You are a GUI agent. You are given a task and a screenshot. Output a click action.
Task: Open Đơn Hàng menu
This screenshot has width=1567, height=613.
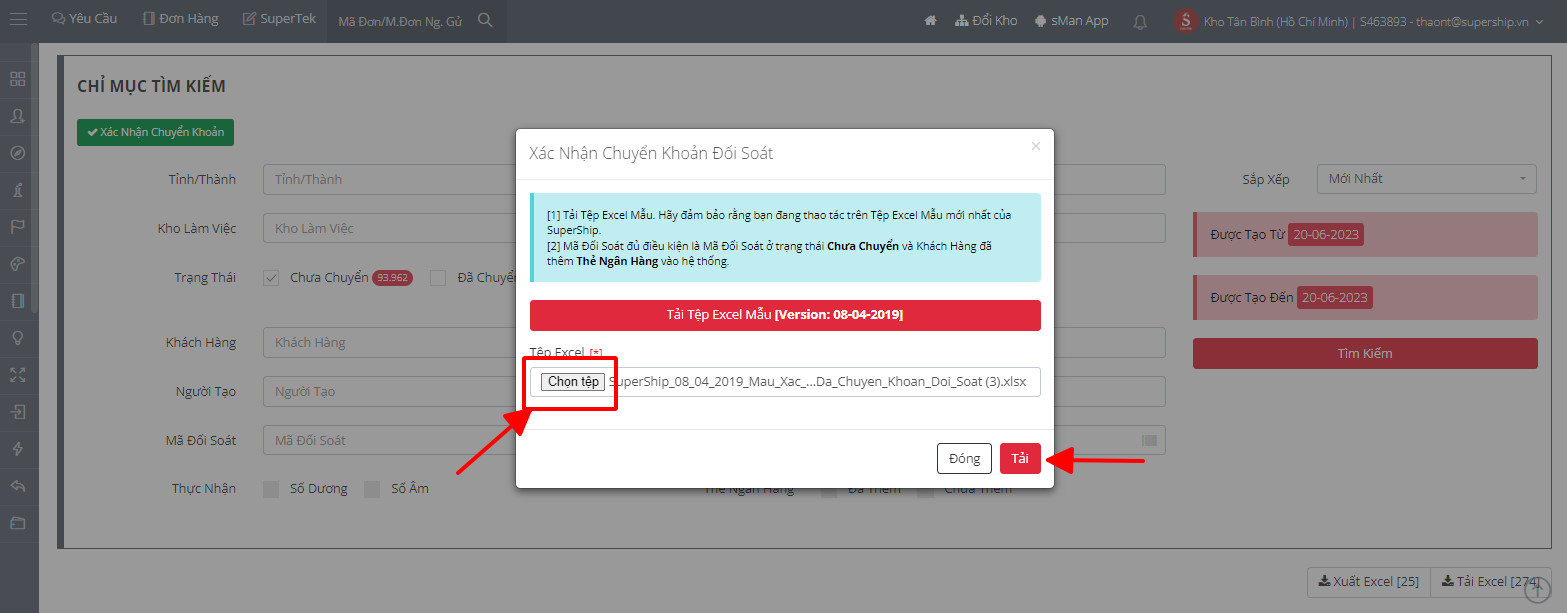180,19
